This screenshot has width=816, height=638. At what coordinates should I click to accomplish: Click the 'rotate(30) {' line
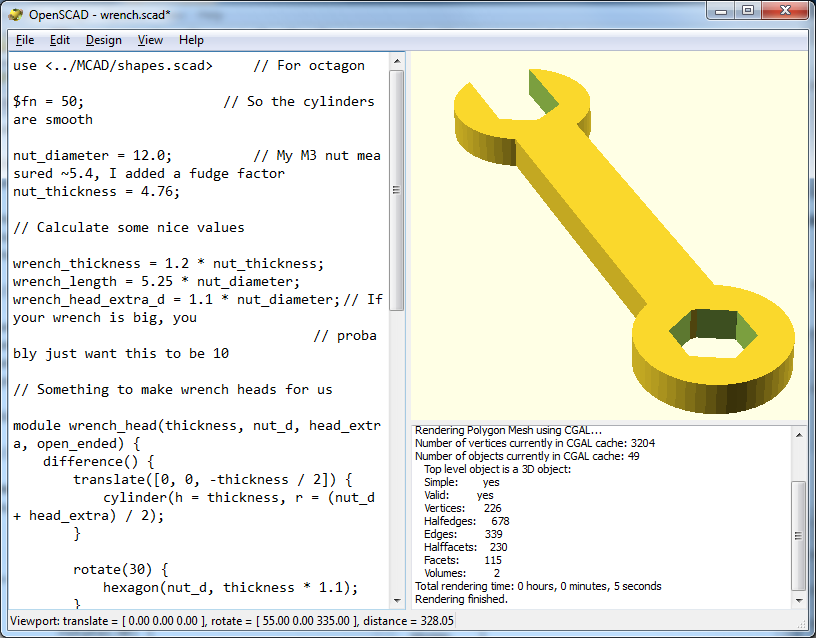[121, 569]
